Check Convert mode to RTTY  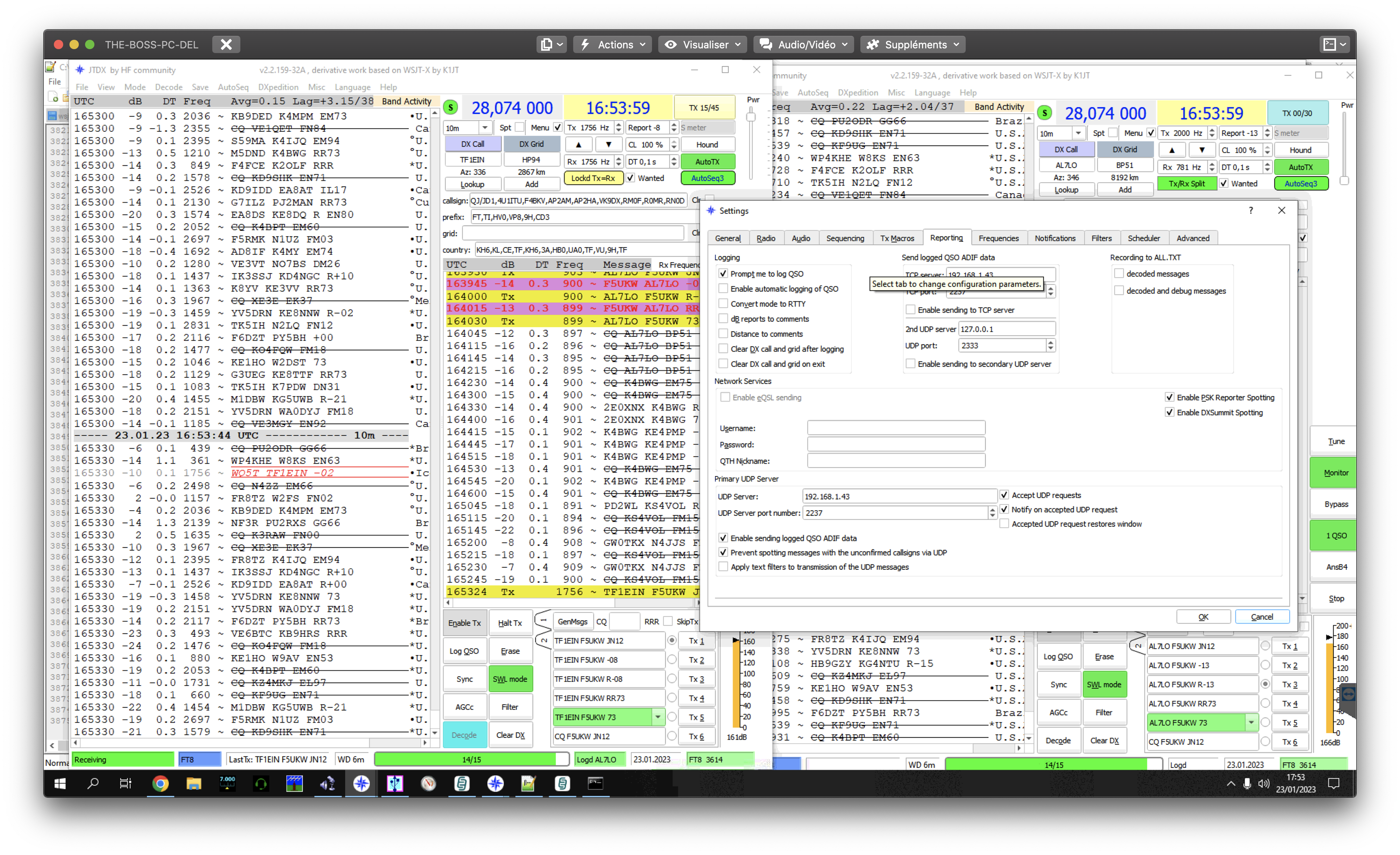[x=723, y=304]
